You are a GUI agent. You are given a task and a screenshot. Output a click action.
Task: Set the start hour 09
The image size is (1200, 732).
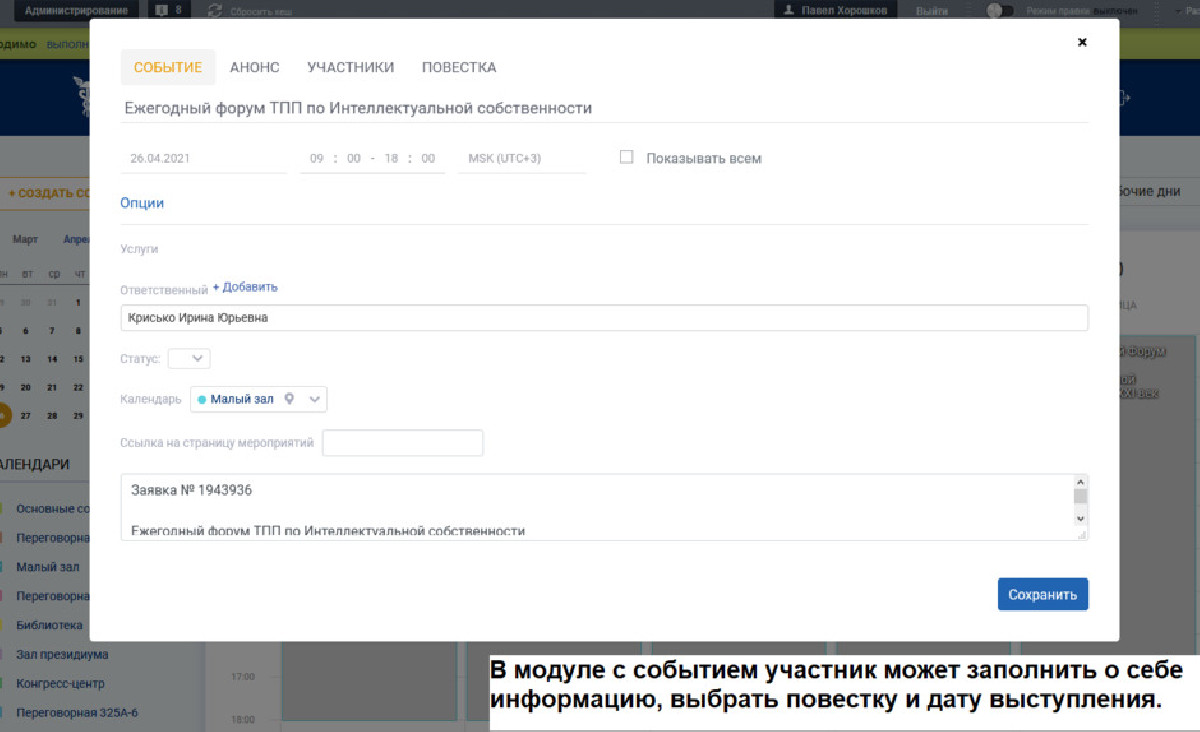[x=317, y=158]
